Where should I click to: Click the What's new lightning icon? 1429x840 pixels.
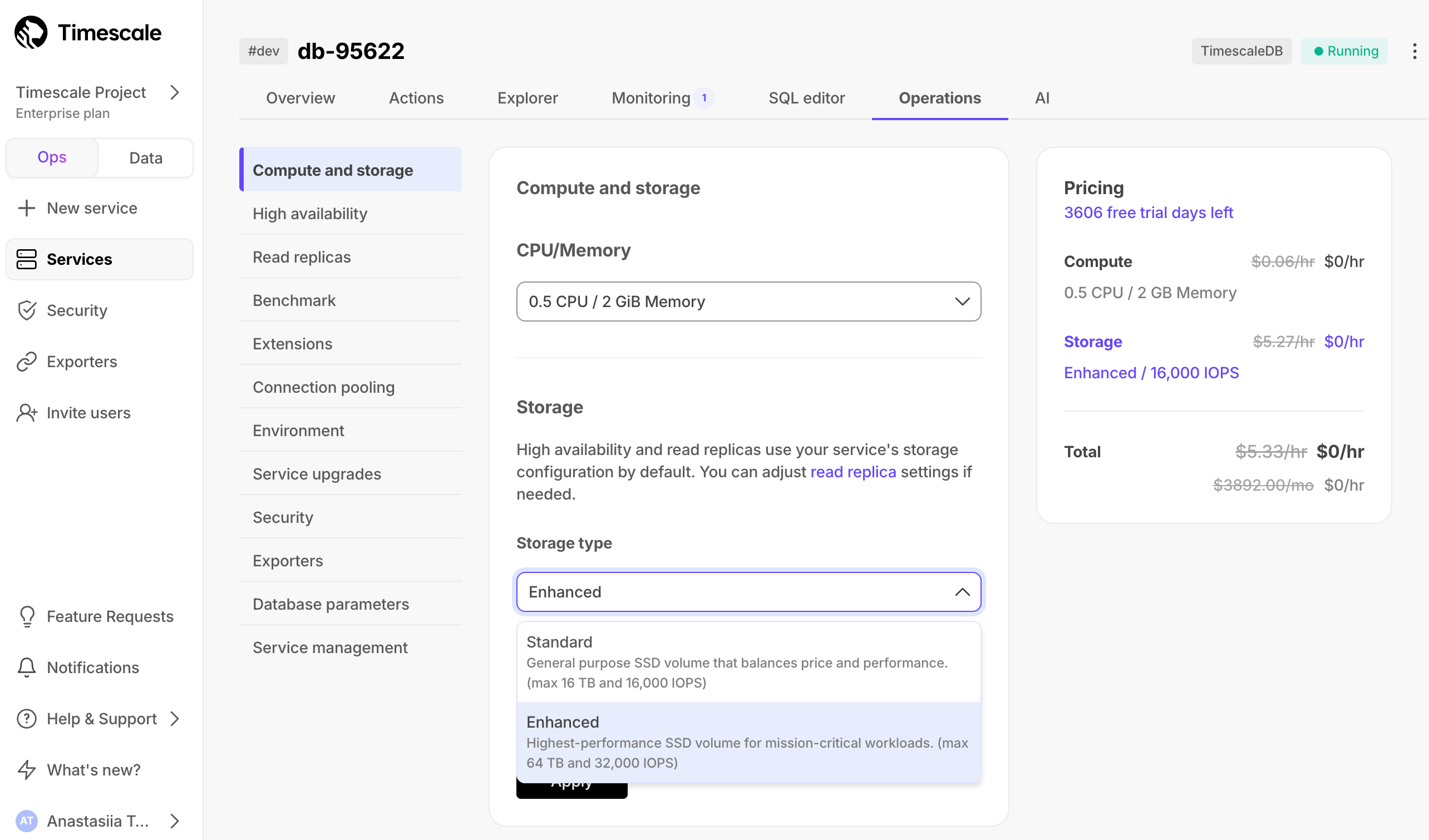point(27,770)
